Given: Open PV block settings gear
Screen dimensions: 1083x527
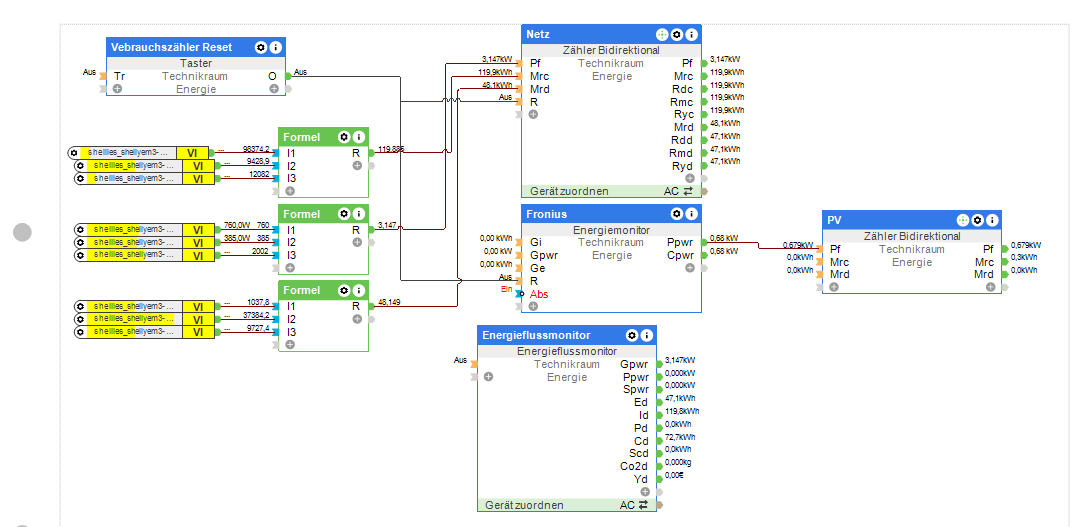Looking at the screenshot, I should point(977,220).
